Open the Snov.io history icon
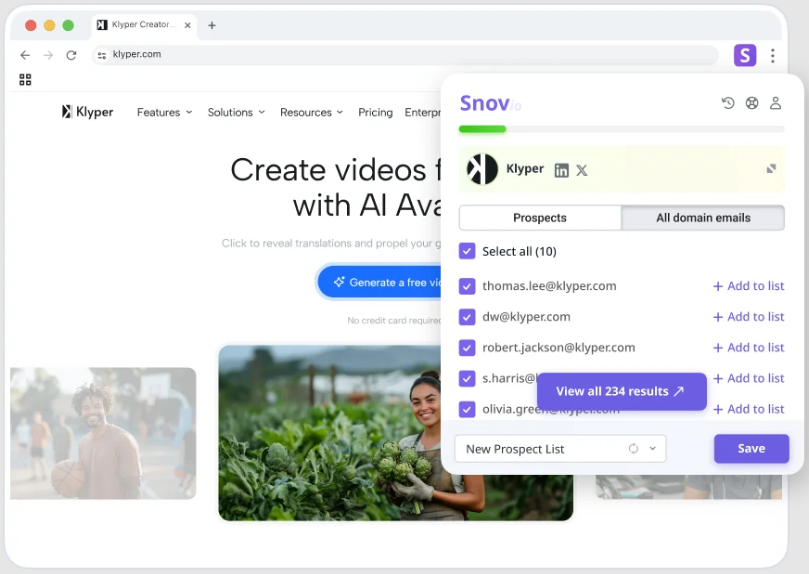Screen dimensions: 809x574 pyautogui.click(x=727, y=103)
